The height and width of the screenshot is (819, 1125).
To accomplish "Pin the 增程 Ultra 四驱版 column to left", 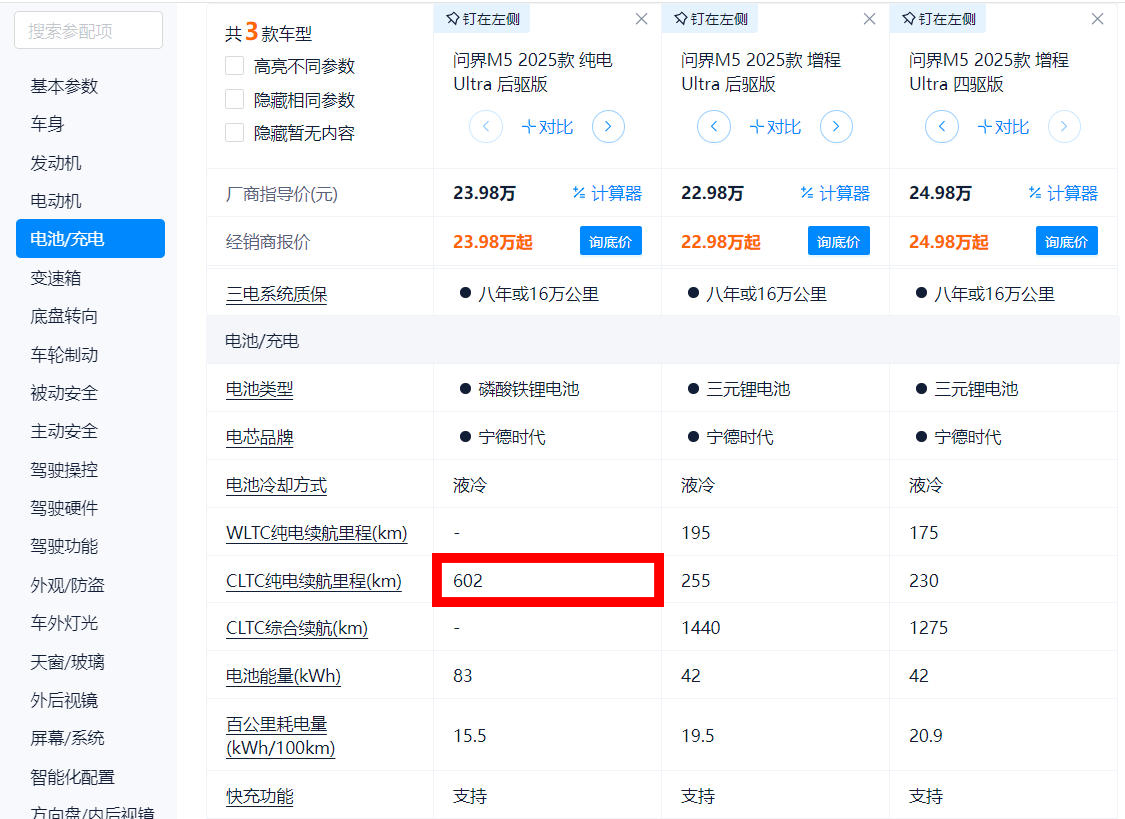I will tap(938, 19).
